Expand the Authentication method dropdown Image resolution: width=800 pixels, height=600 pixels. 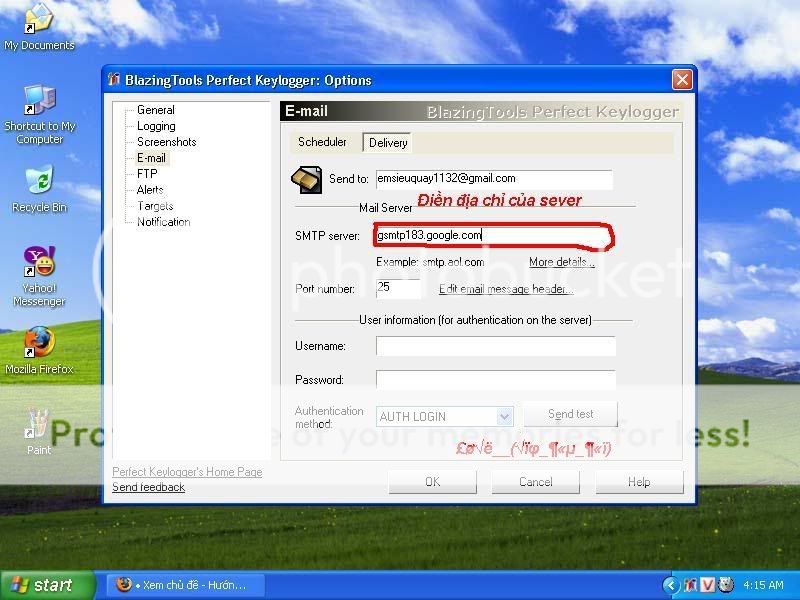504,416
